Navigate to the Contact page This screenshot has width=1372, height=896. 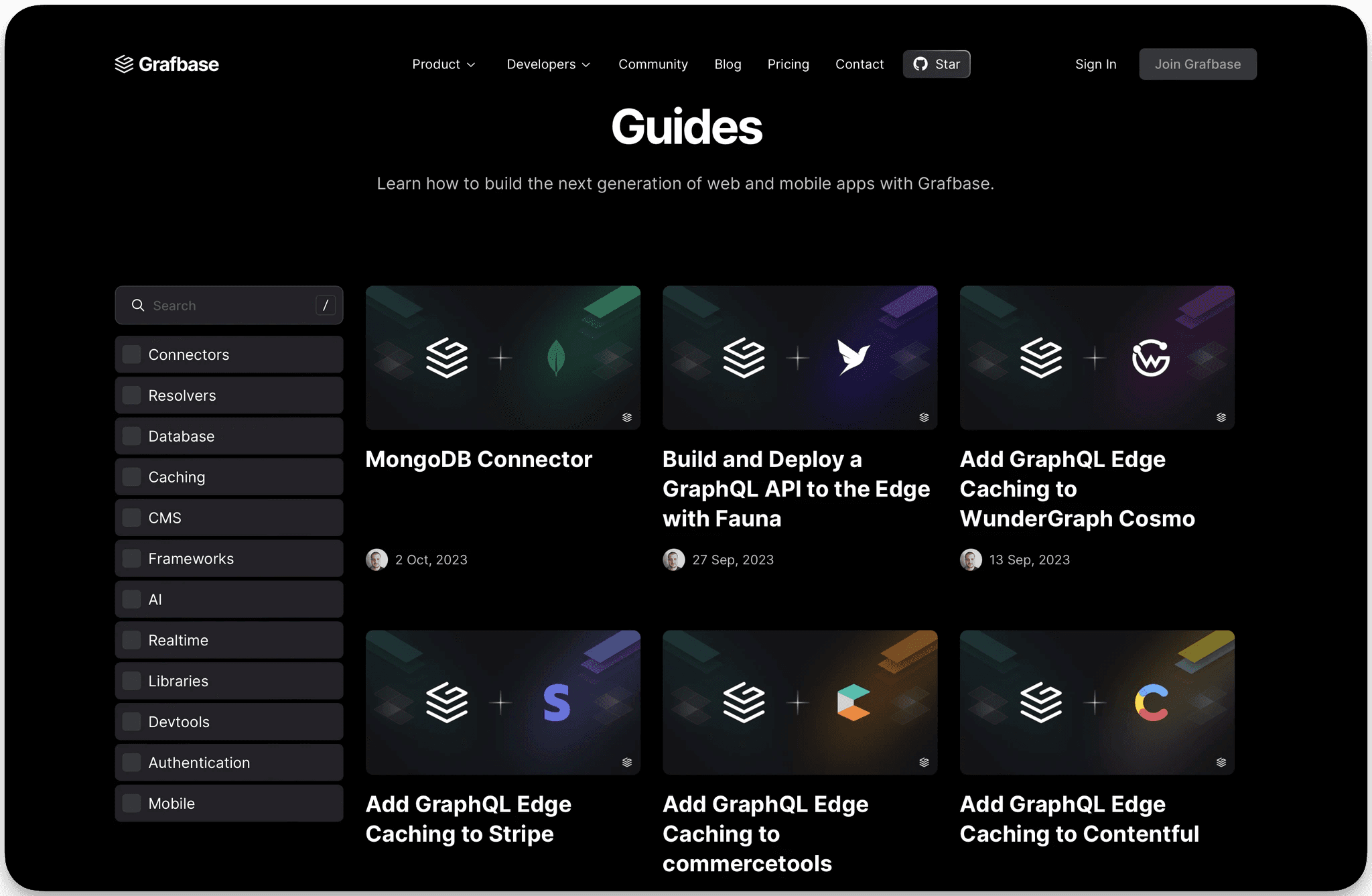[860, 64]
